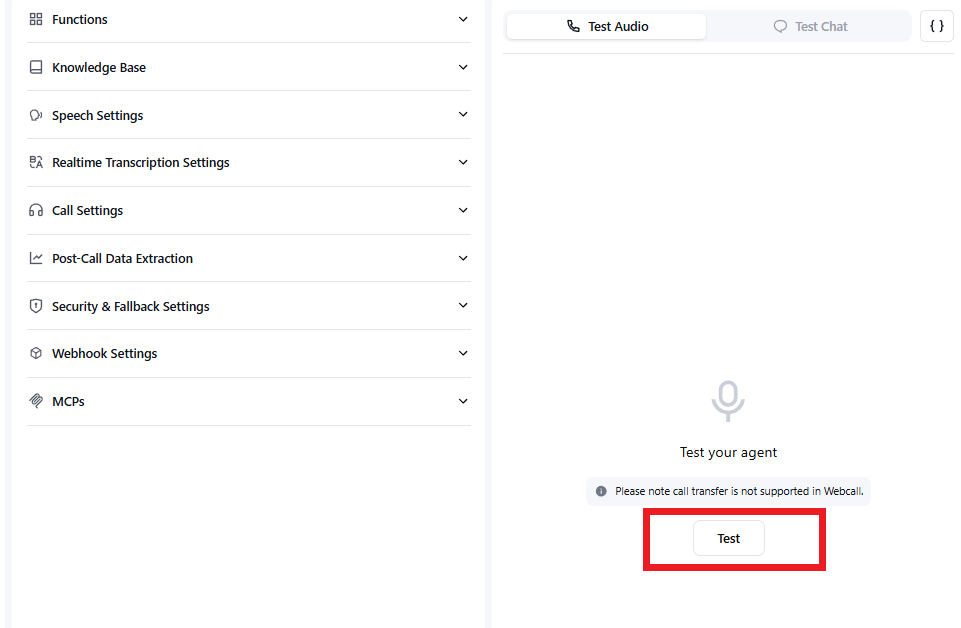Click the chat bubble icon on Test Chat
This screenshot has width=961, height=628.
[x=781, y=26]
